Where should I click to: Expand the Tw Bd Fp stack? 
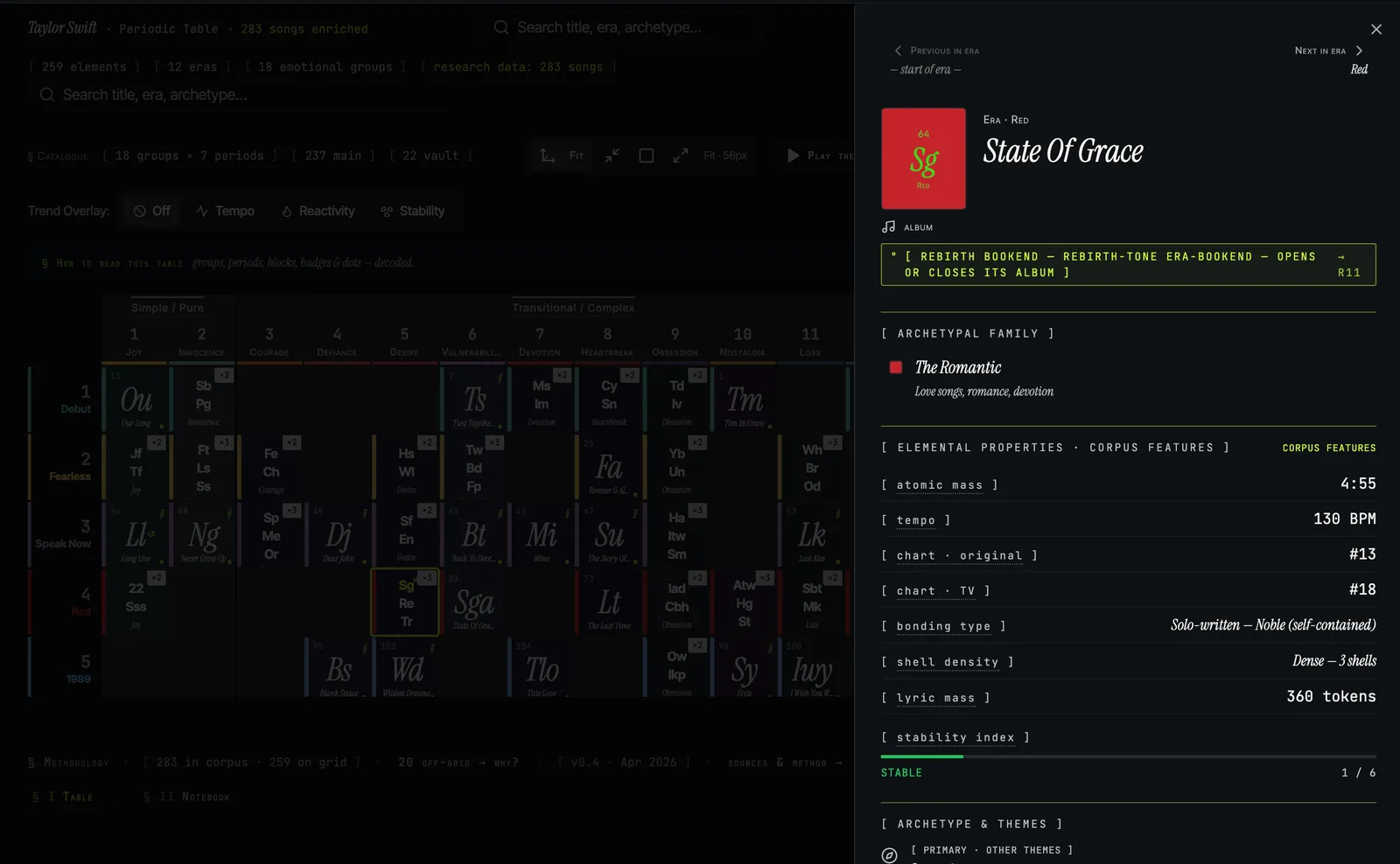click(474, 468)
